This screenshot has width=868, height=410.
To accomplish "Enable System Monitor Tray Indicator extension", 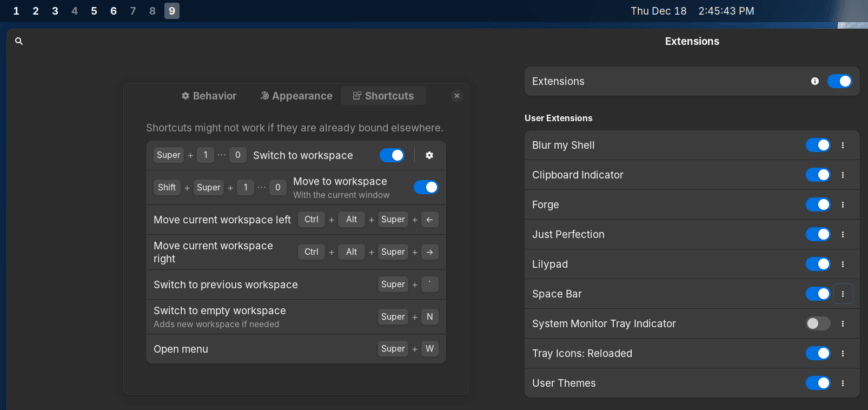I will point(818,323).
